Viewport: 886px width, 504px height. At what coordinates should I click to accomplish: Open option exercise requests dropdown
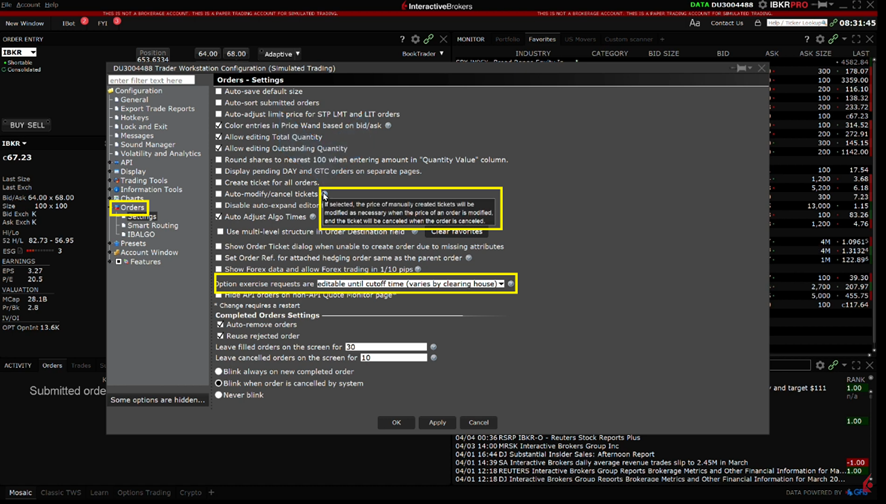click(501, 284)
